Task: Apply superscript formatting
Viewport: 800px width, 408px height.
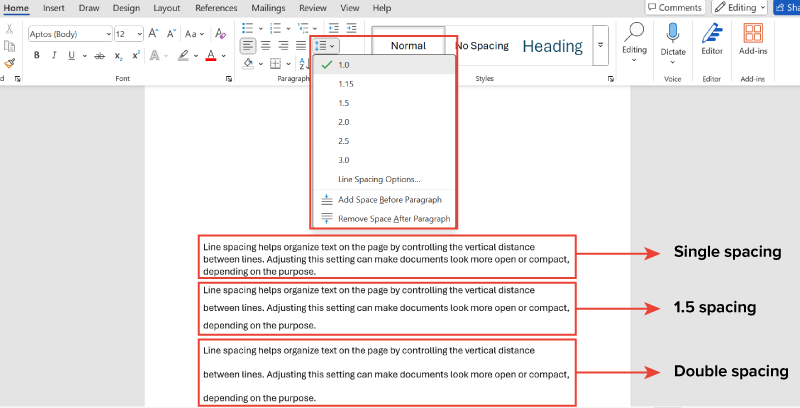Action: pyautogui.click(x=136, y=55)
